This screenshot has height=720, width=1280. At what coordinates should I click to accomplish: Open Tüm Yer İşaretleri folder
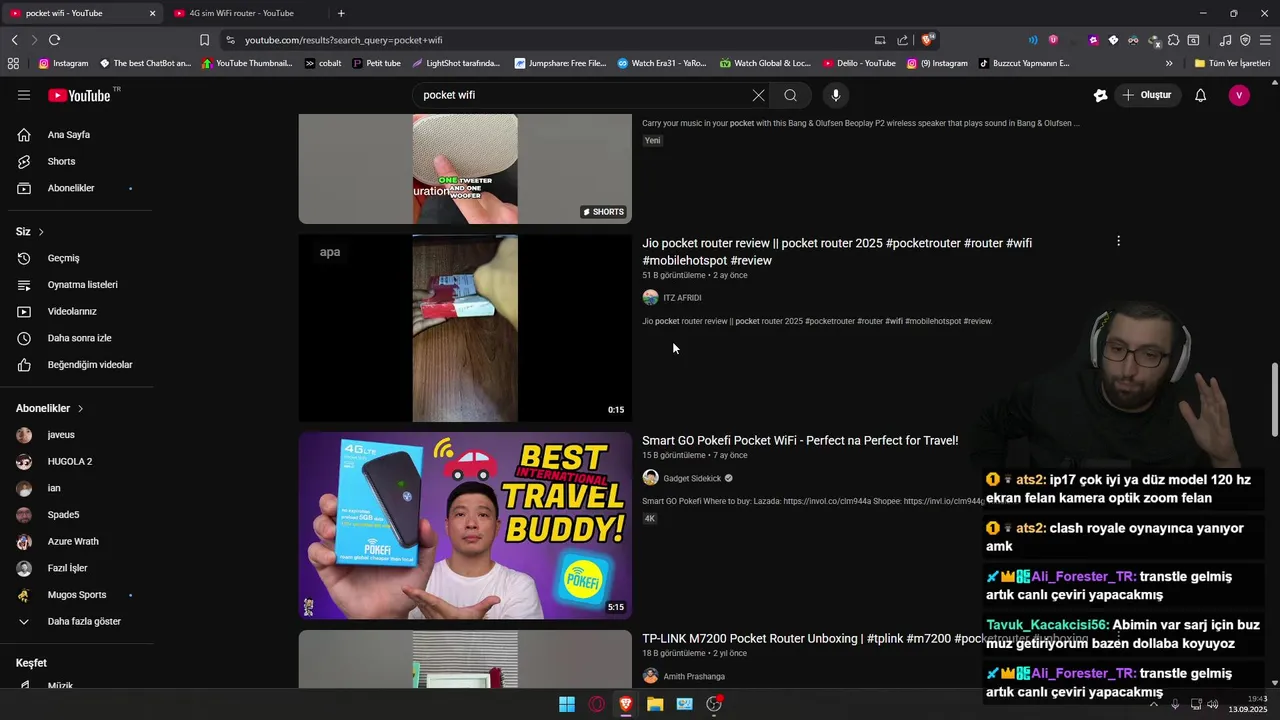click(1232, 63)
